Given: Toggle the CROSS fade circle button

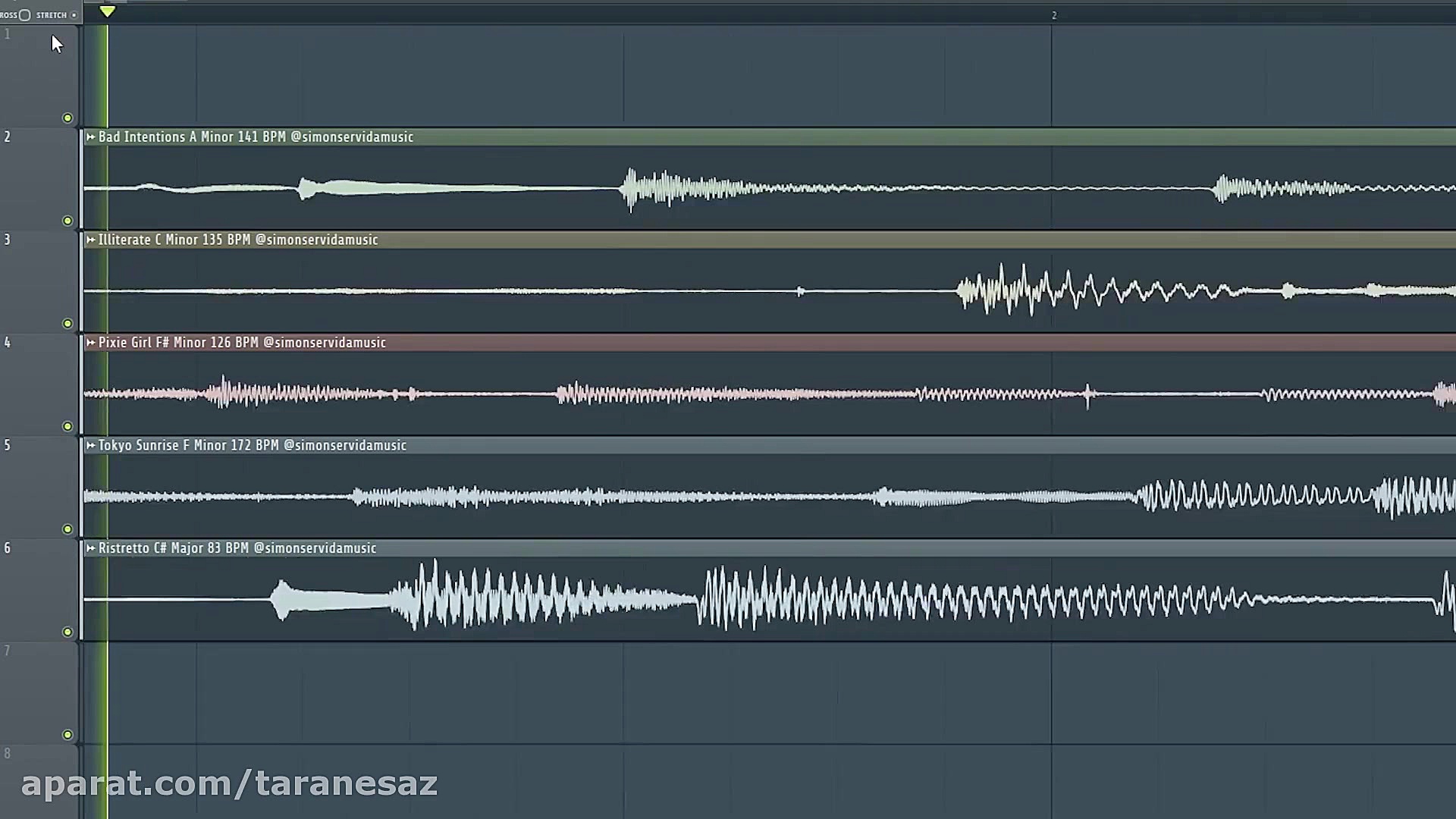Looking at the screenshot, I should pyautogui.click(x=25, y=15).
